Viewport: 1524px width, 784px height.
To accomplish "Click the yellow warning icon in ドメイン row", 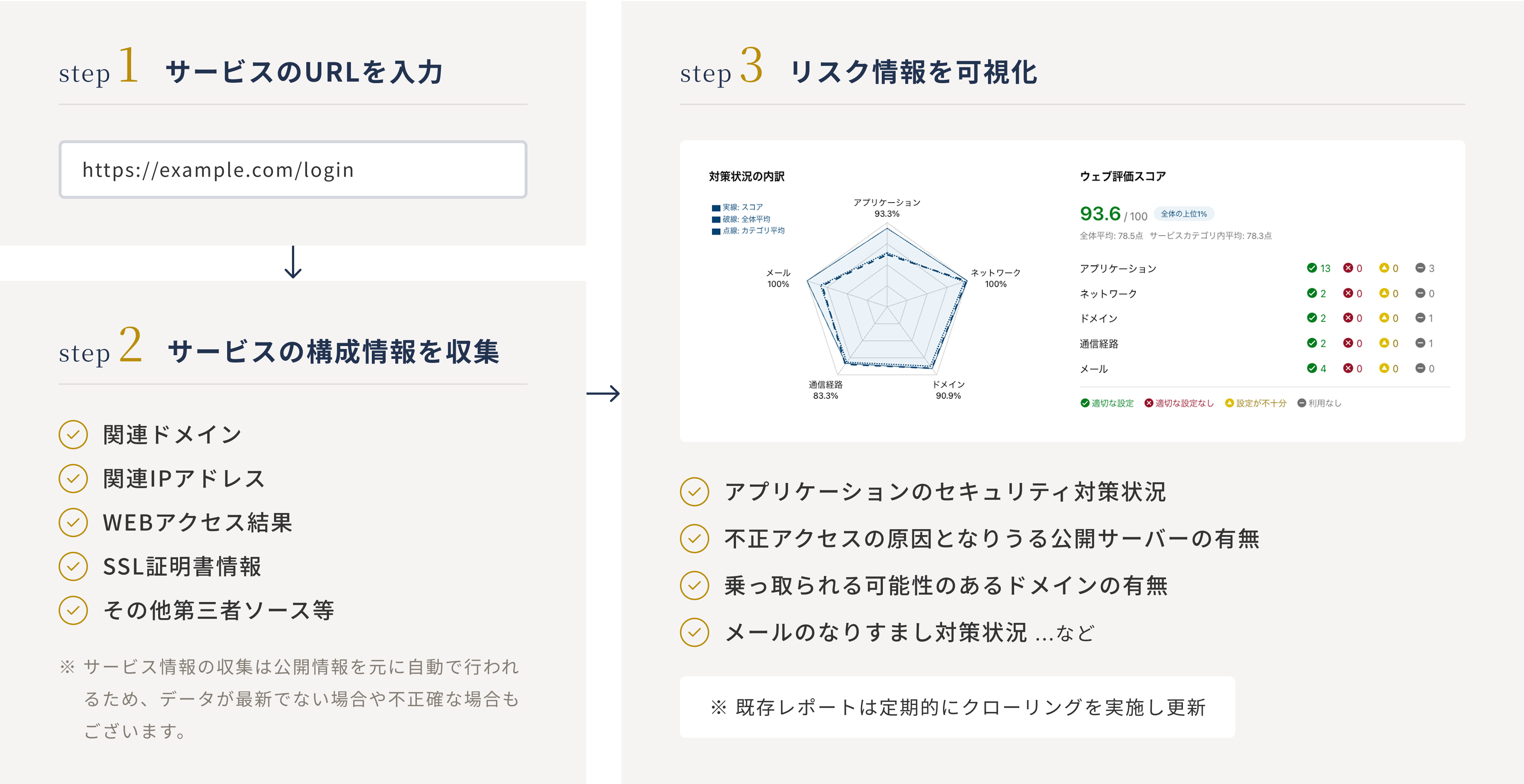I will (1384, 318).
